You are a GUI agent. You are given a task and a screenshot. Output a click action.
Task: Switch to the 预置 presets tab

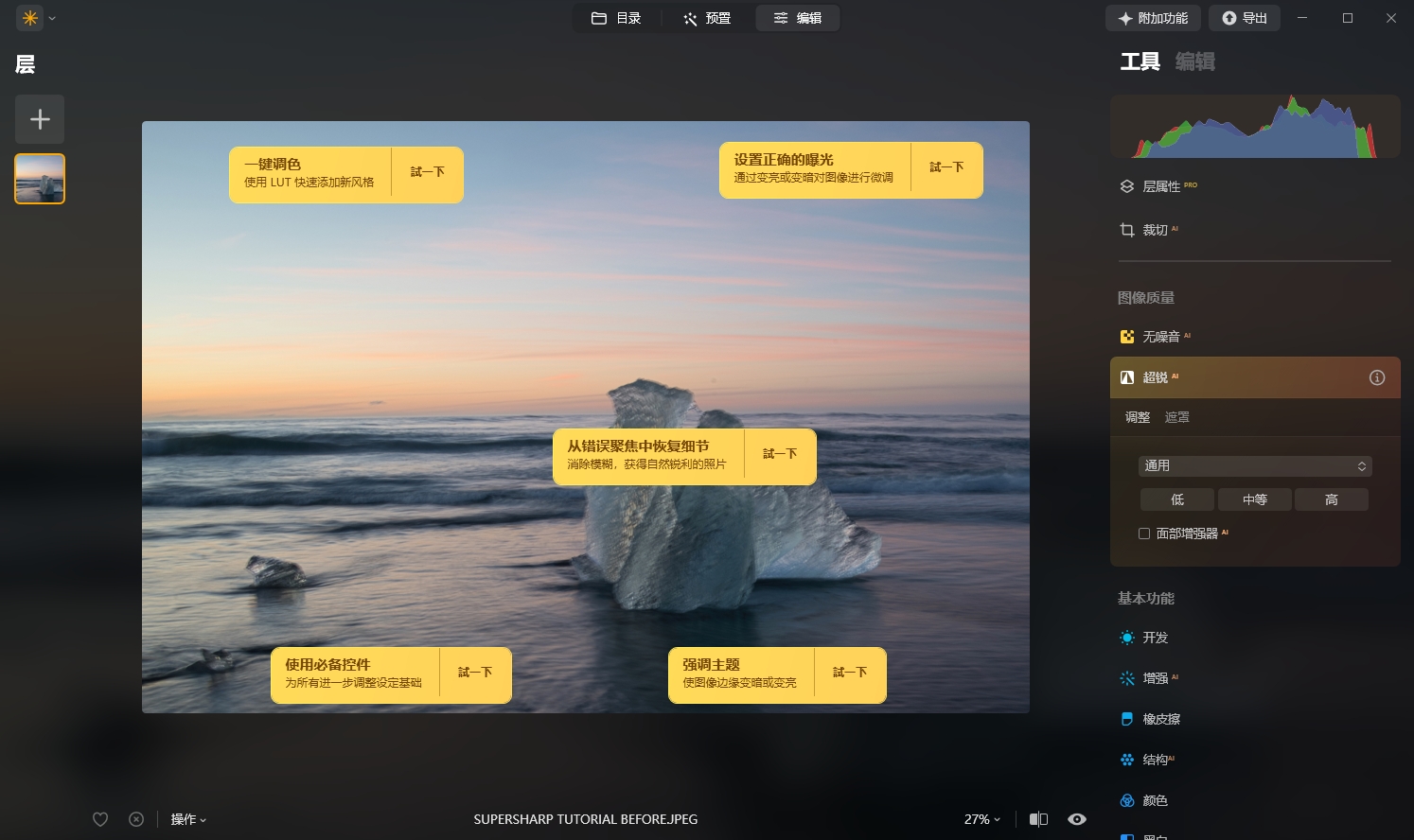coord(707,18)
